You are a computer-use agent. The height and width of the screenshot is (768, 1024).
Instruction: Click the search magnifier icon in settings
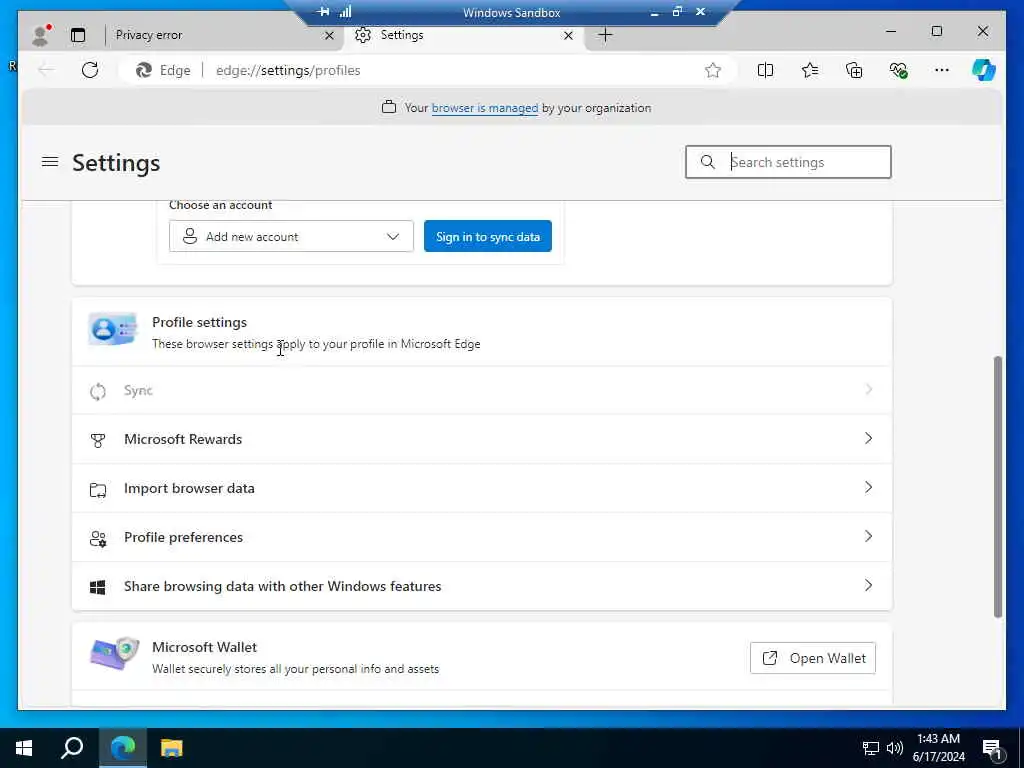click(707, 162)
